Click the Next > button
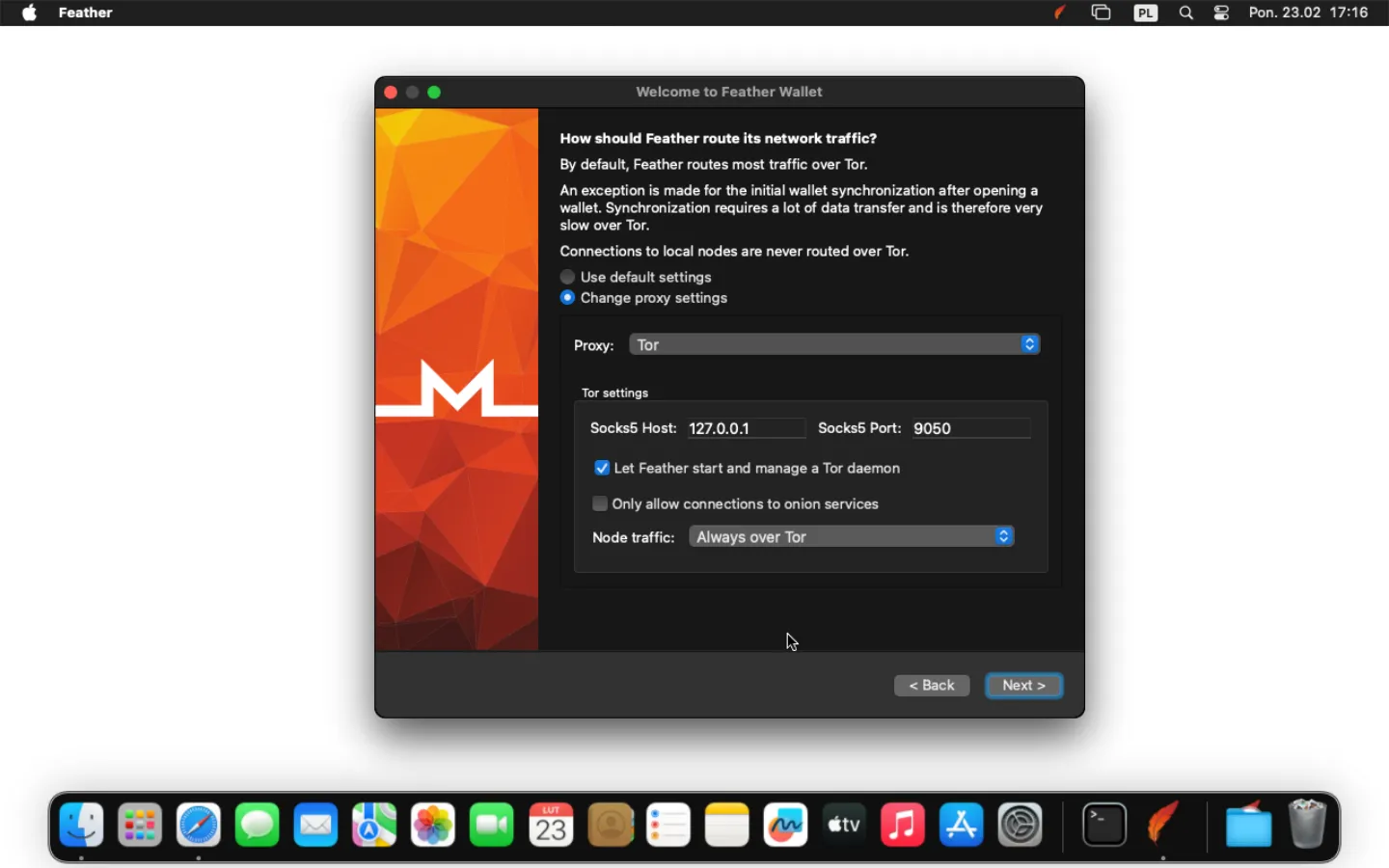Image resolution: width=1389 pixels, height=868 pixels. (1024, 686)
